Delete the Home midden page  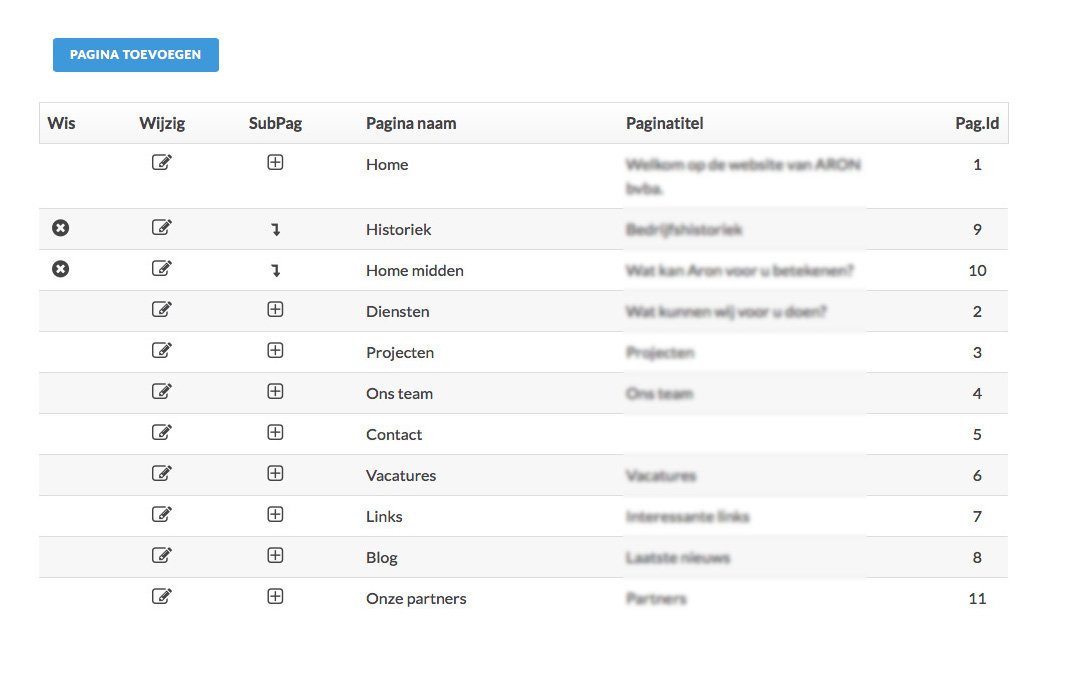[61, 269]
